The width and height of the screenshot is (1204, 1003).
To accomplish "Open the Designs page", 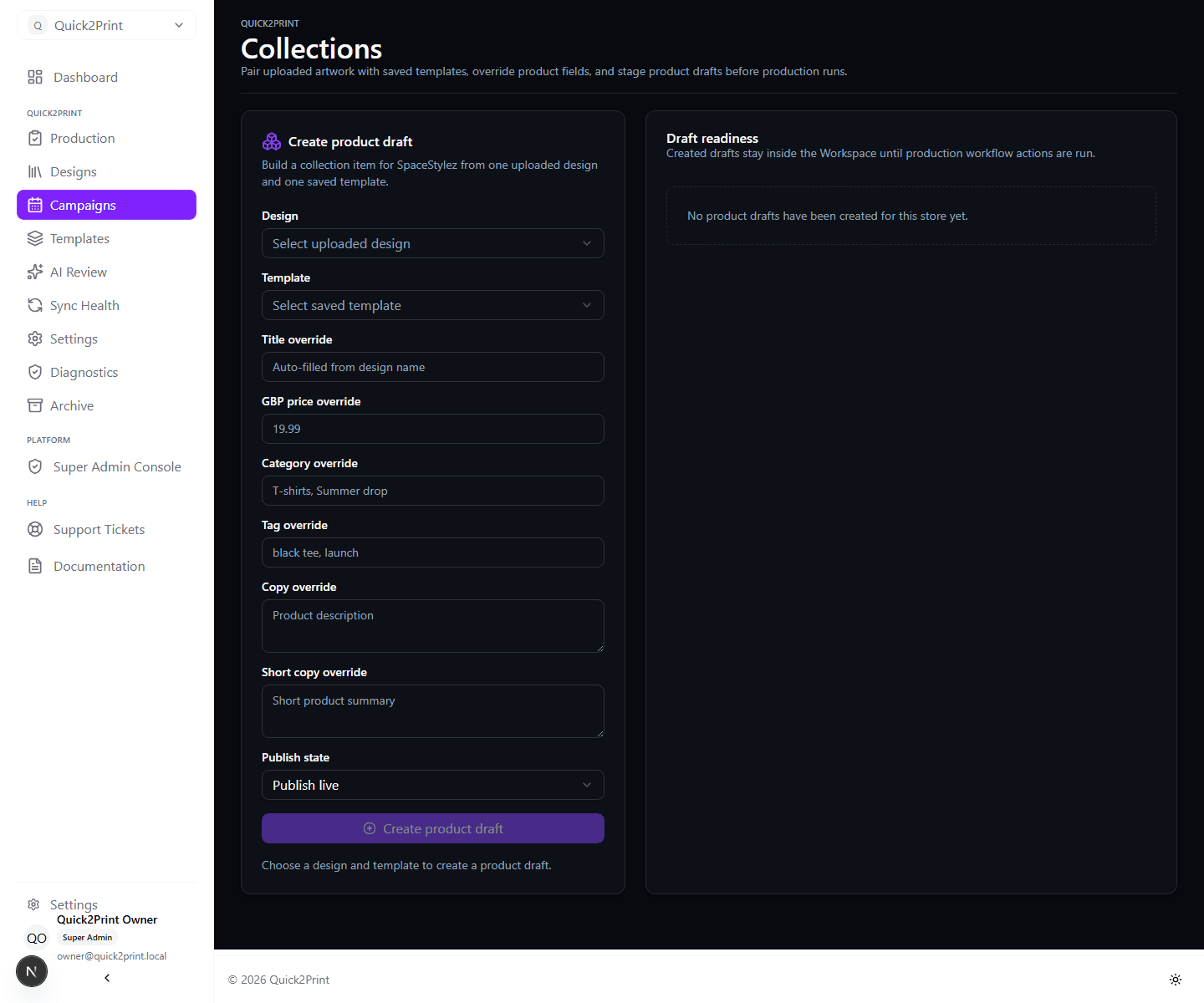I will click(106, 171).
